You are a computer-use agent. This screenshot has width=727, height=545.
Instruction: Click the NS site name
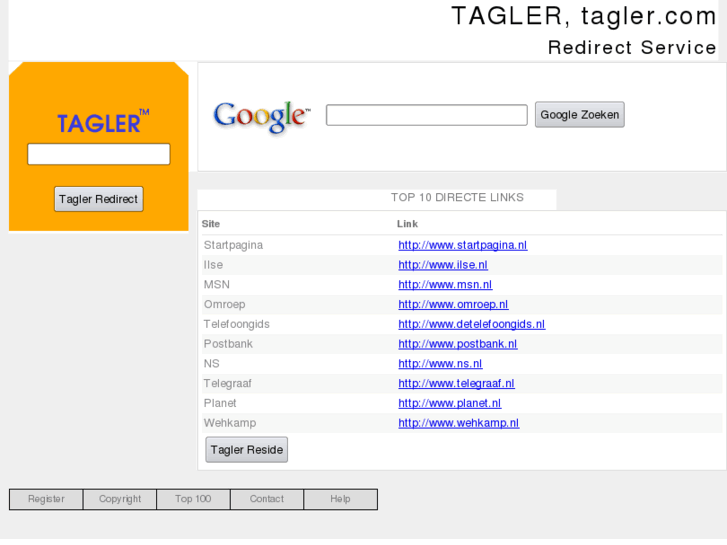click(211, 364)
